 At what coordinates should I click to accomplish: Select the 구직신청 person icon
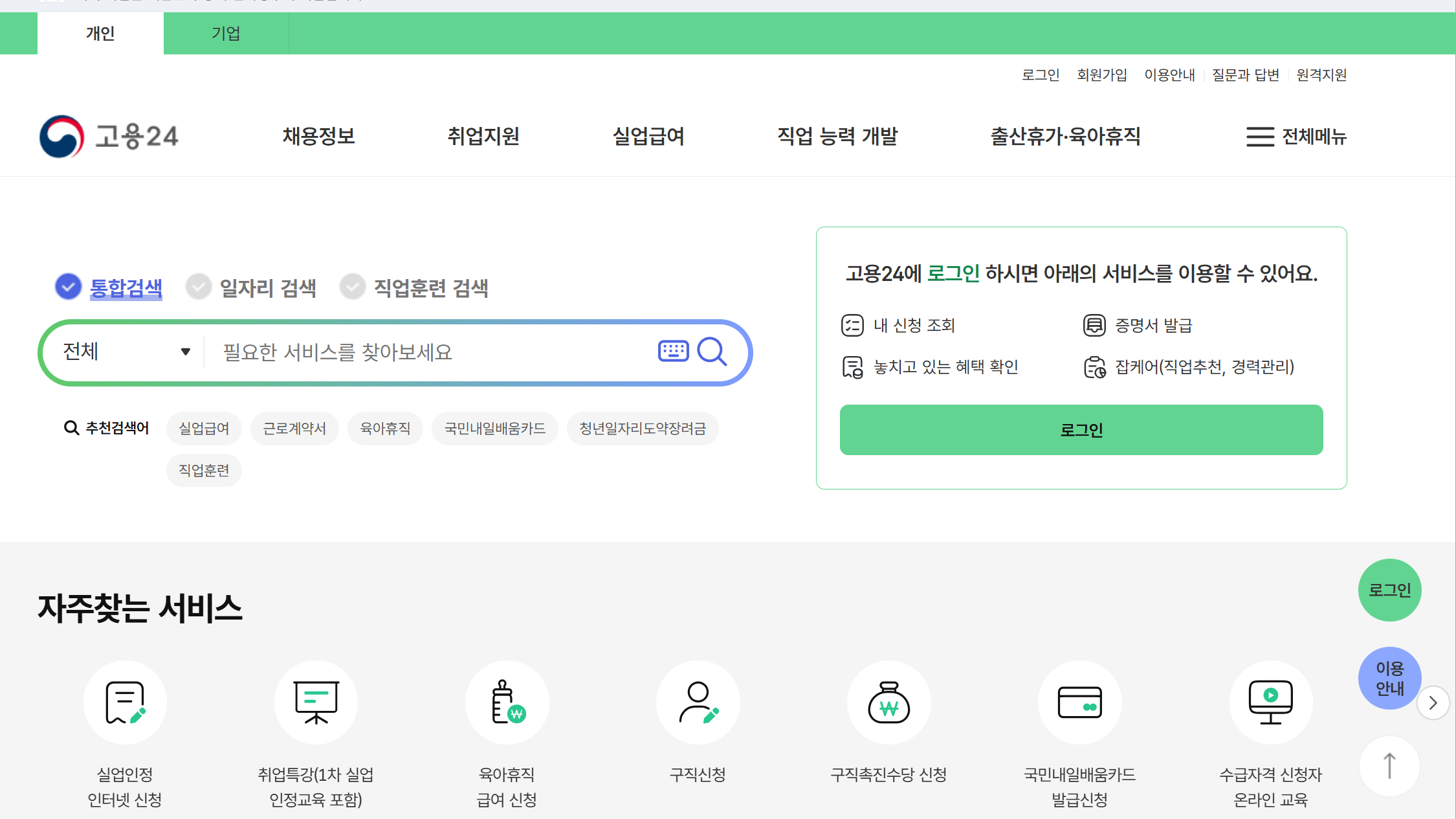click(x=698, y=702)
